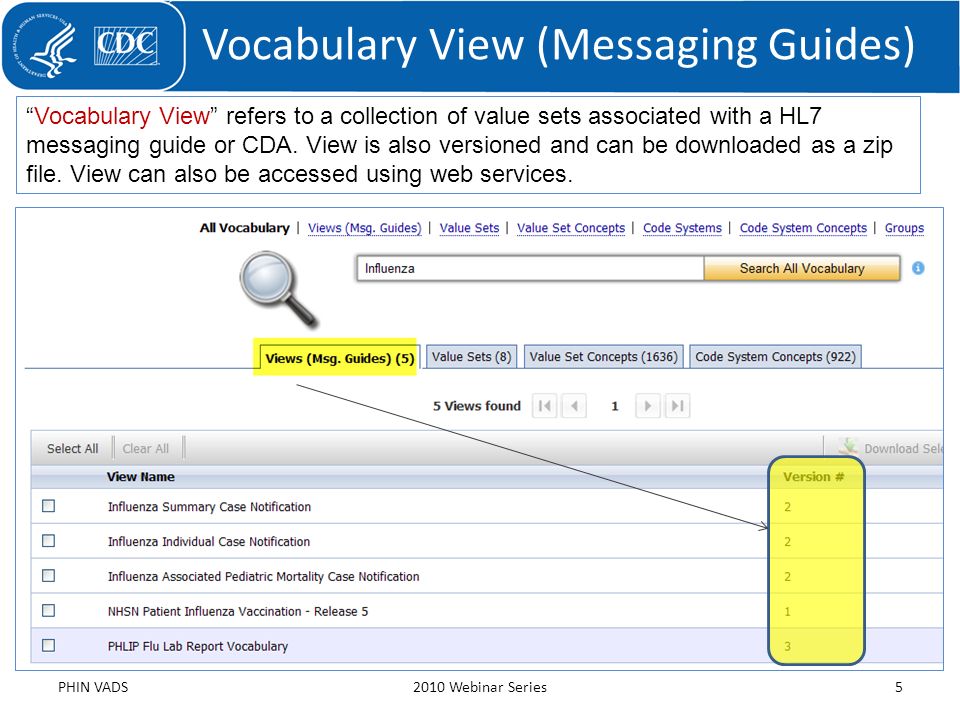Click the magnifying glass search icon
Viewport: 960px width, 720px height.
279,289
